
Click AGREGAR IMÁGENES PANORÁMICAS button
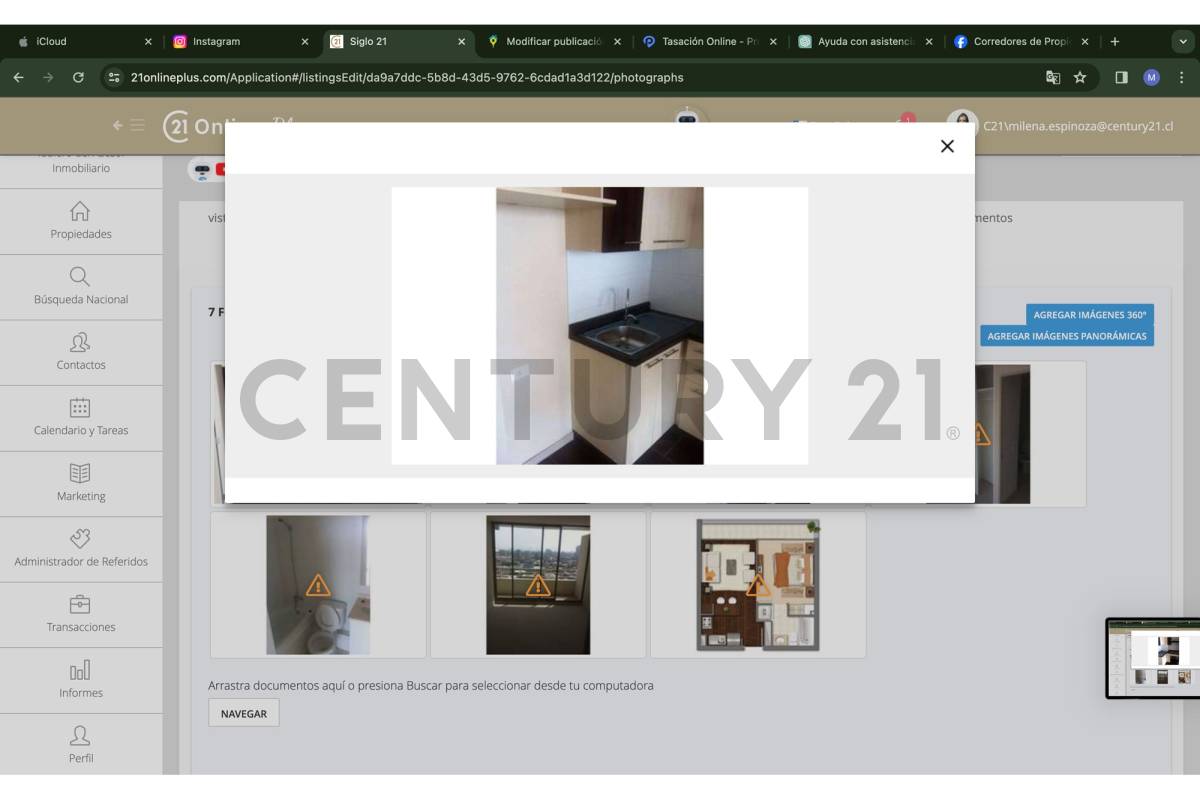tap(1067, 336)
